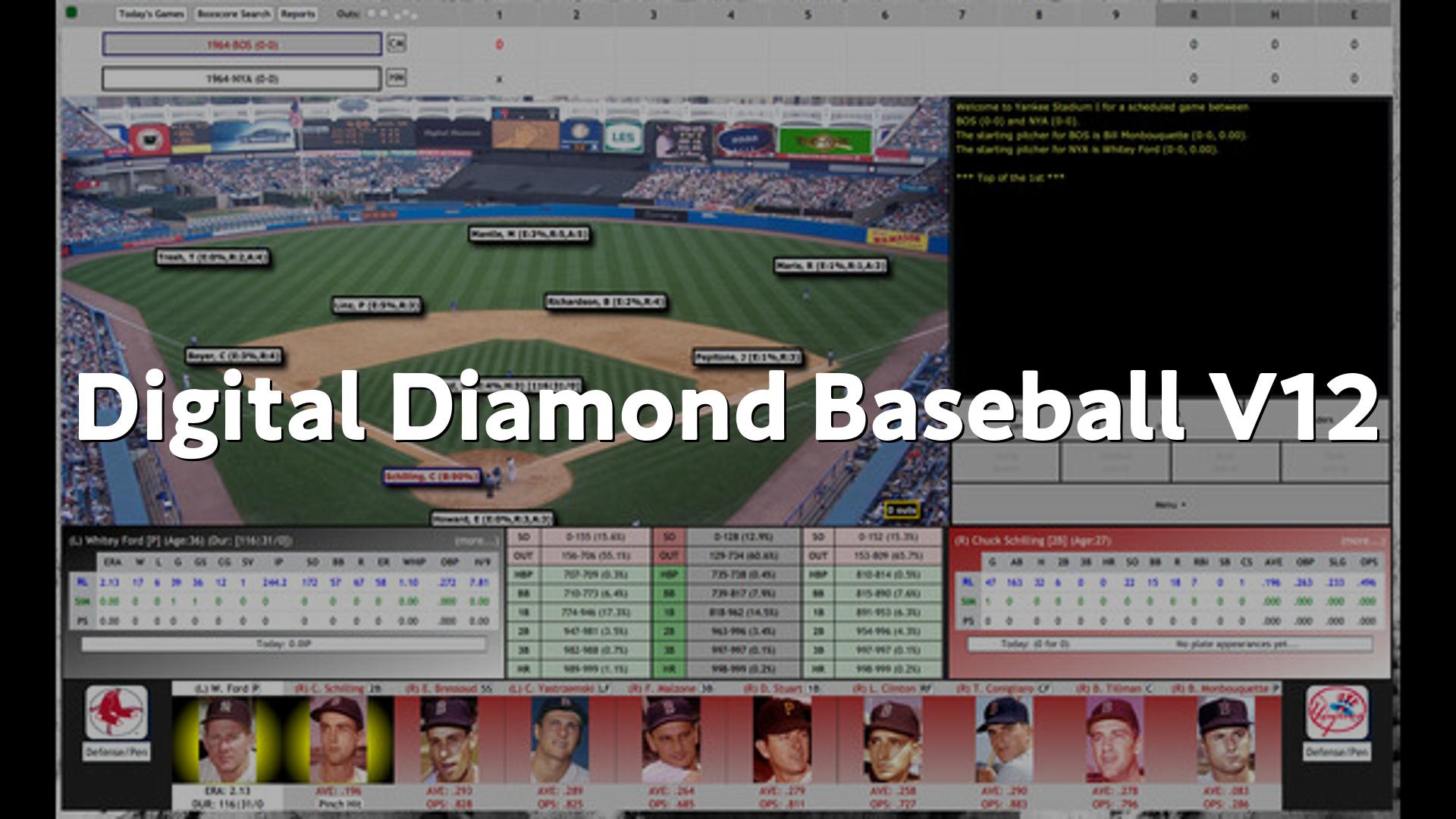Select B. Tillman C player photo

1114,740
